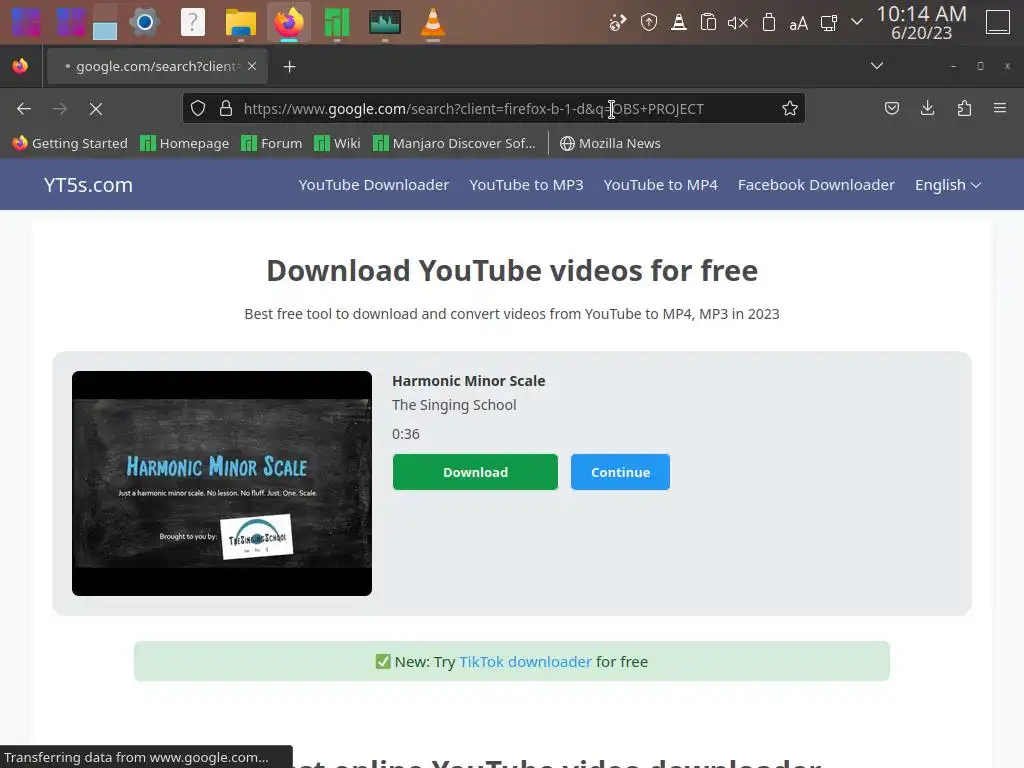Click the aA keyboard layout tray icon
Image resolution: width=1024 pixels, height=768 pixels.
click(798, 24)
